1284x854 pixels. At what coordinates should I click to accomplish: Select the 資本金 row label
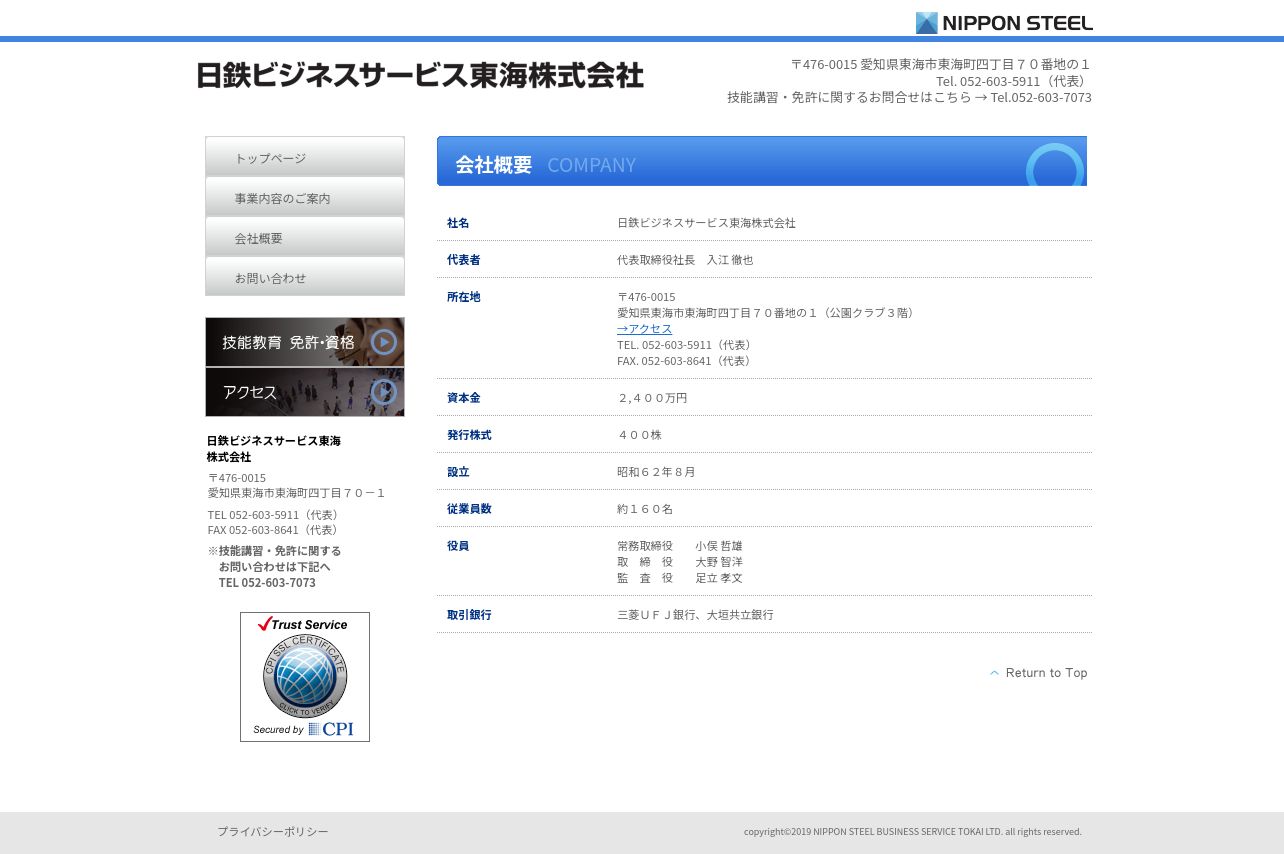point(463,398)
